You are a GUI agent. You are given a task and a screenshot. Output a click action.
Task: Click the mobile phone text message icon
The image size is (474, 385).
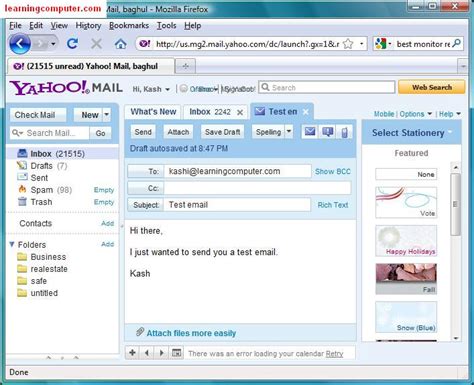pos(344,132)
